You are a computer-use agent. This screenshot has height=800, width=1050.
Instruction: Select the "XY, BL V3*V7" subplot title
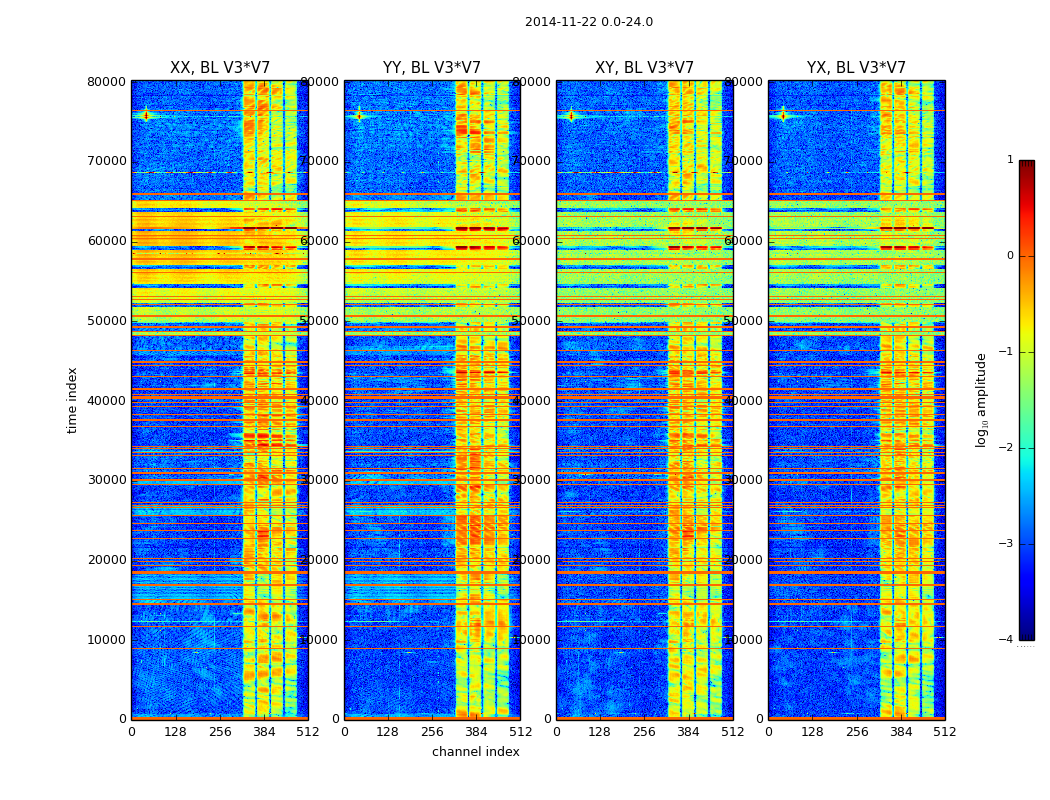pyautogui.click(x=644, y=68)
